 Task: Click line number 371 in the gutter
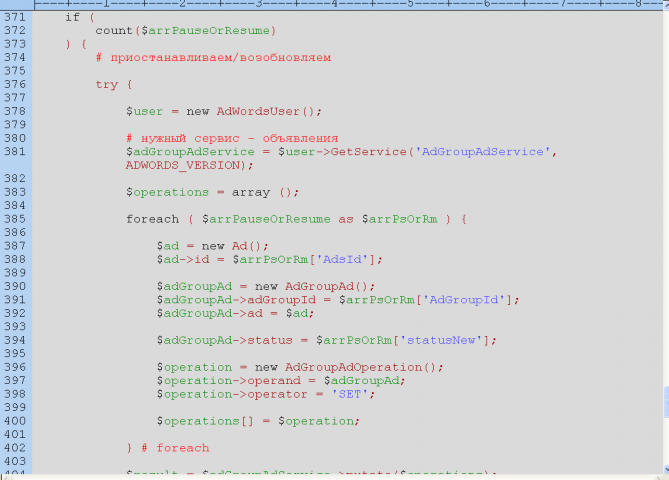(x=15, y=17)
